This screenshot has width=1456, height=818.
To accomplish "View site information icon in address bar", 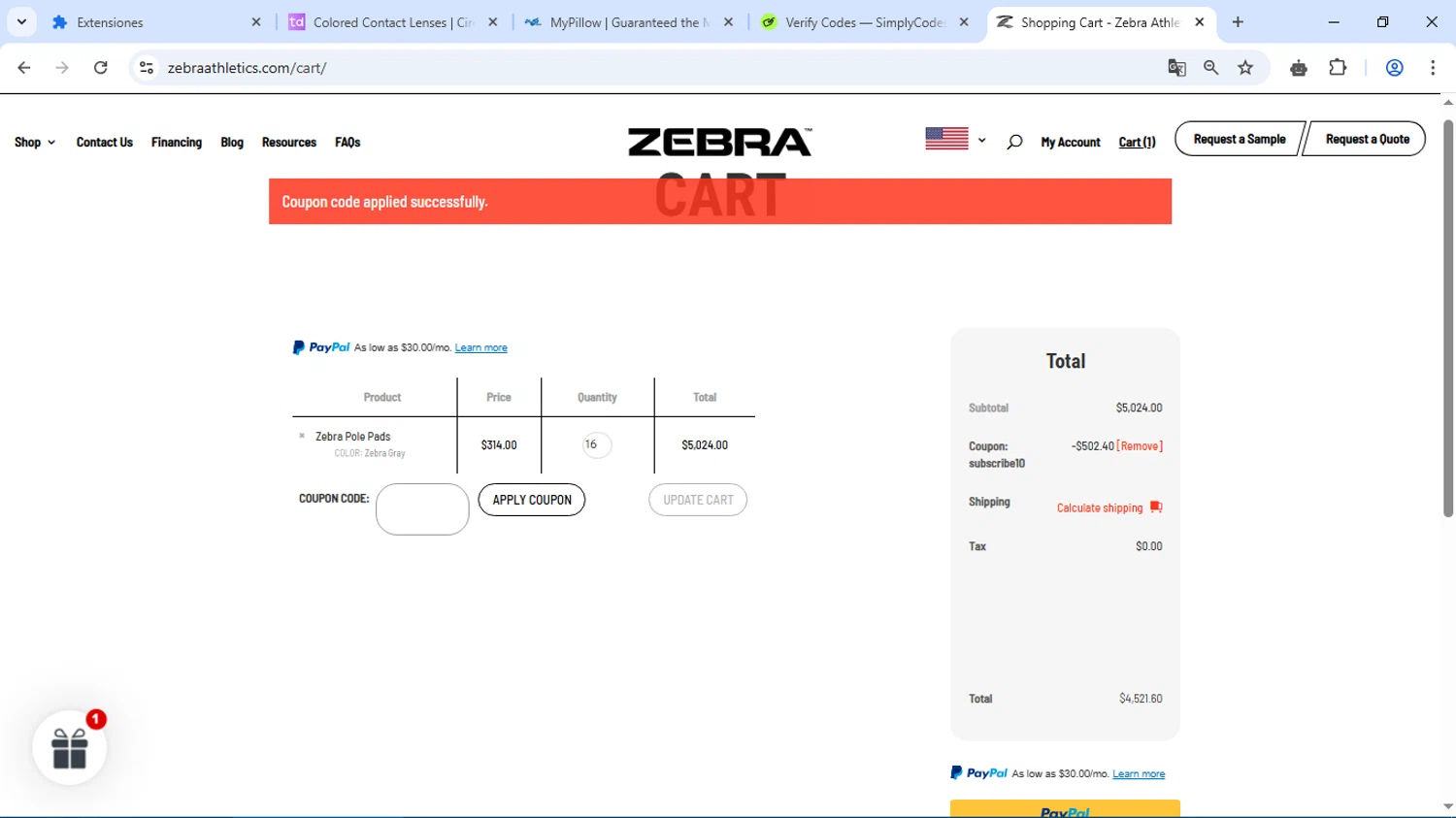I will pyautogui.click(x=147, y=67).
